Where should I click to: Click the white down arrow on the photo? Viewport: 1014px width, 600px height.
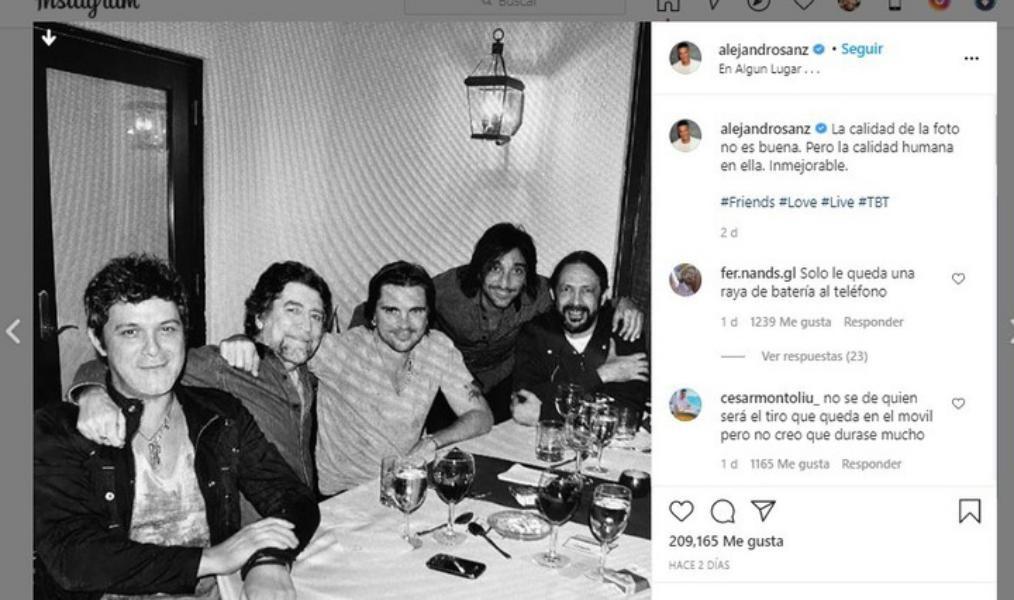click(49, 38)
